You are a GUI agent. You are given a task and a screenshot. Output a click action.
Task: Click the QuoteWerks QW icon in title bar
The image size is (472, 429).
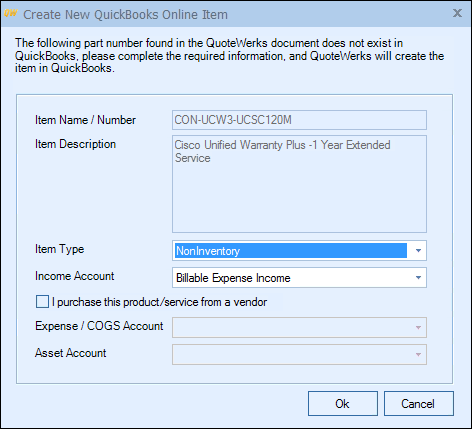(x=11, y=14)
